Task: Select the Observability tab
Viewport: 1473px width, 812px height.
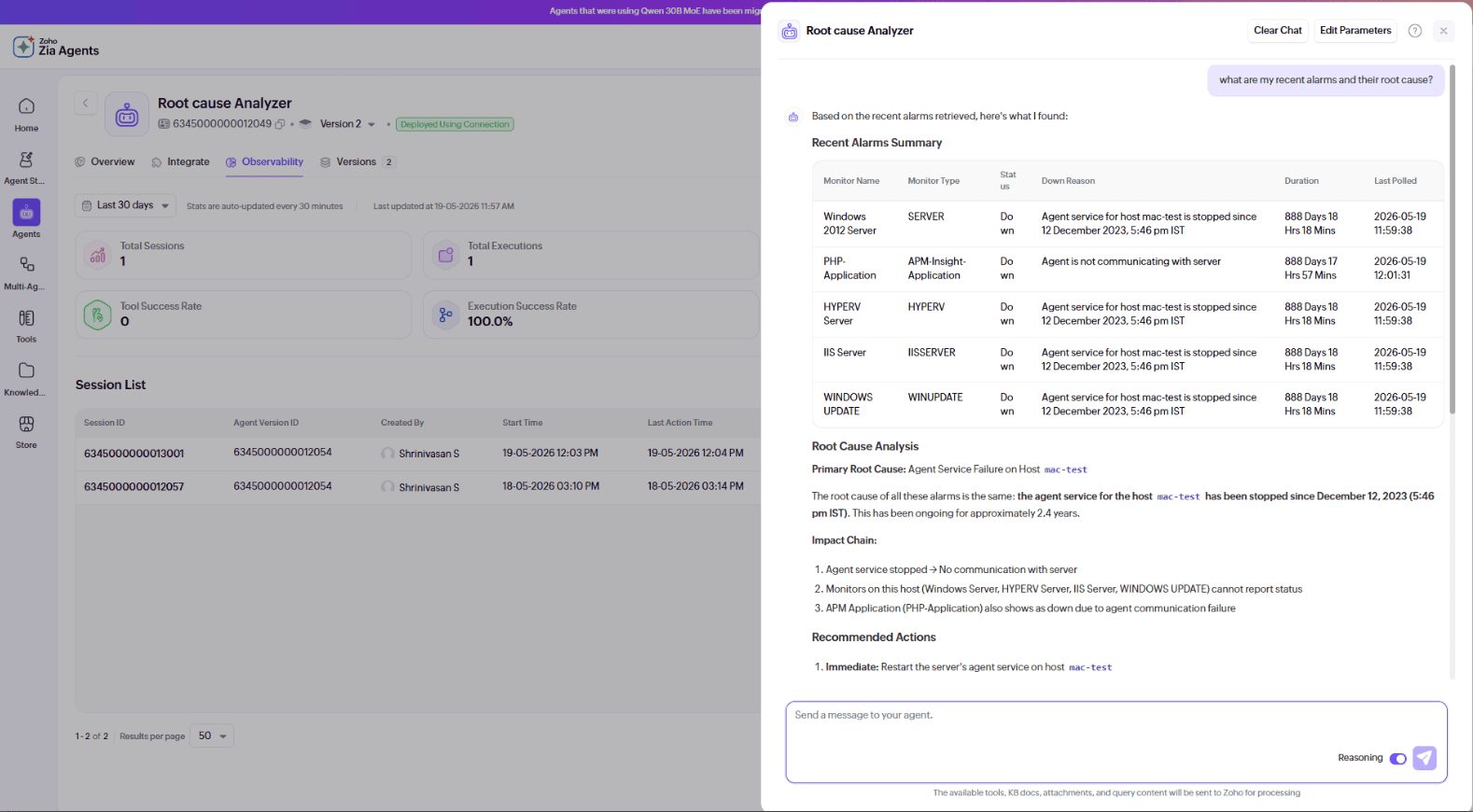Action: pyautogui.click(x=264, y=162)
